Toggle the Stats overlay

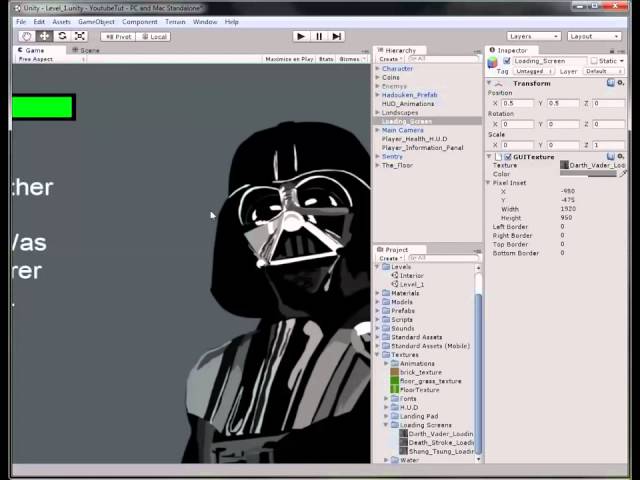pyautogui.click(x=326, y=59)
